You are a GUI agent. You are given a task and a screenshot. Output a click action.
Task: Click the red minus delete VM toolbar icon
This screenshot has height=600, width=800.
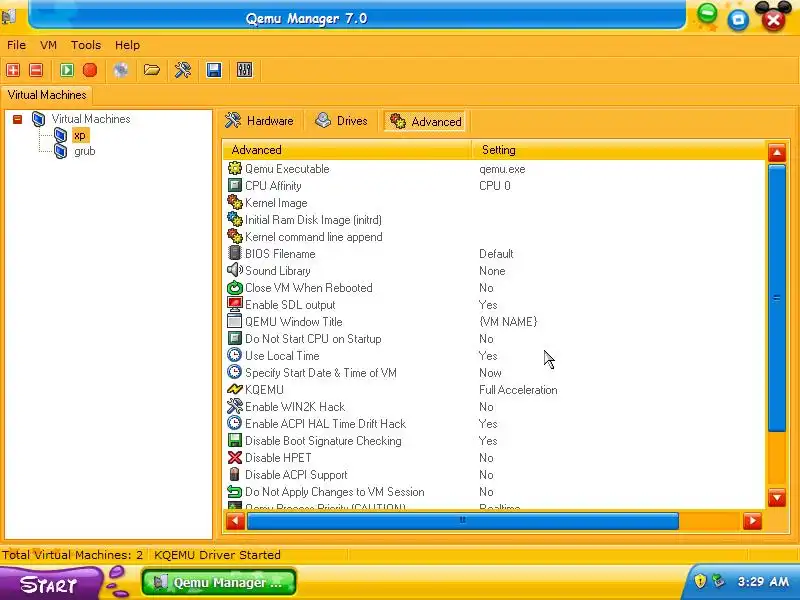click(36, 70)
